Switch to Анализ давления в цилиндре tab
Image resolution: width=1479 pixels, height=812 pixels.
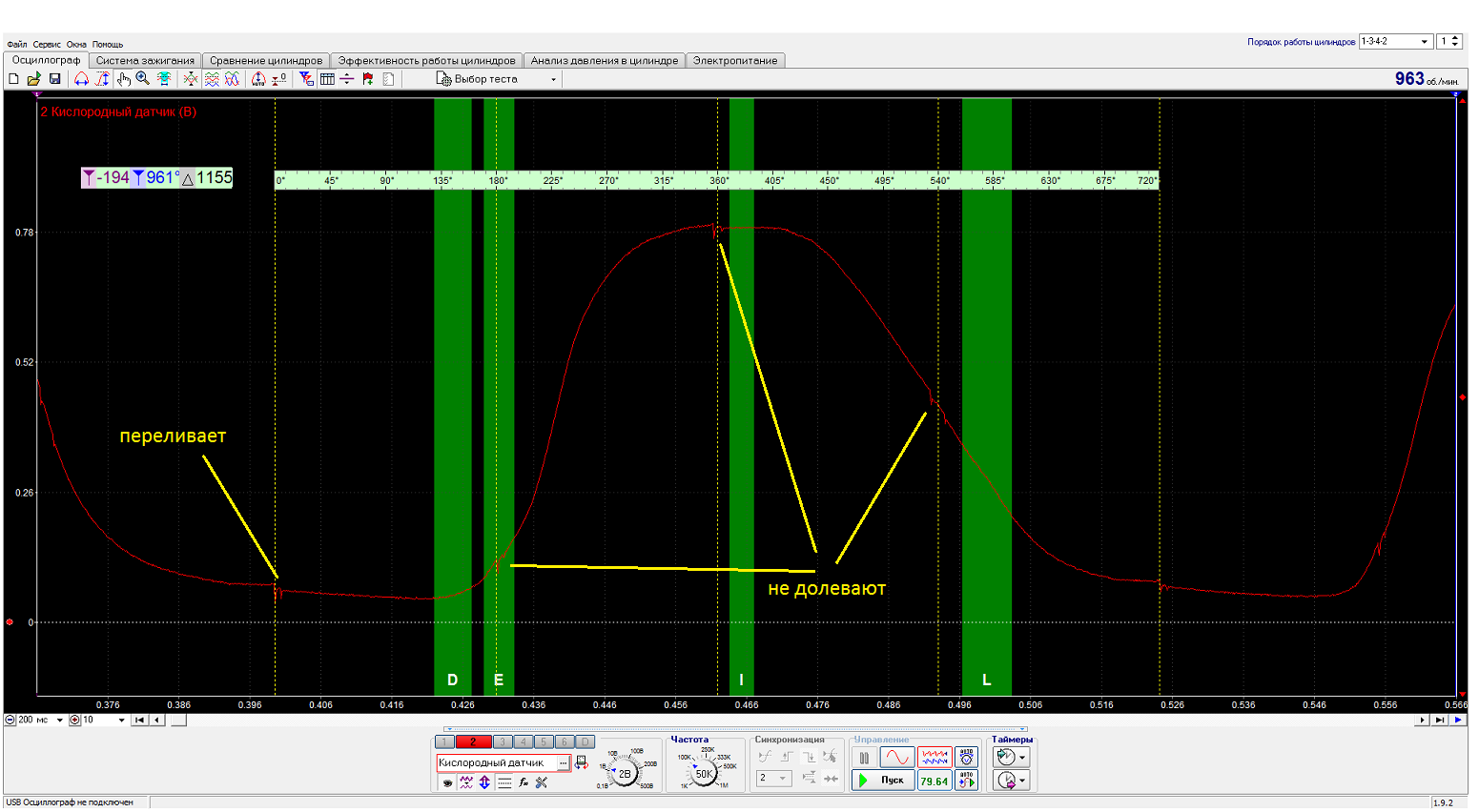pos(605,60)
